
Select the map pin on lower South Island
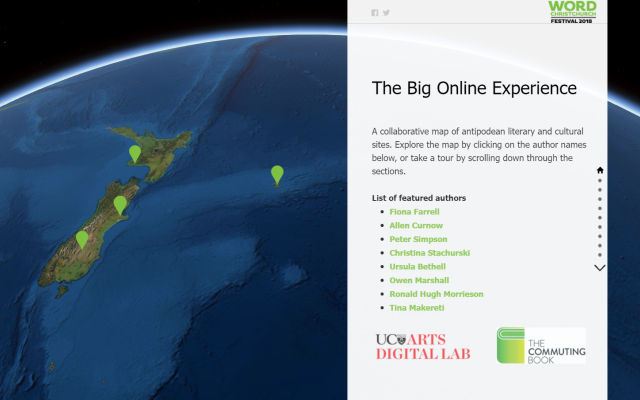82,240
